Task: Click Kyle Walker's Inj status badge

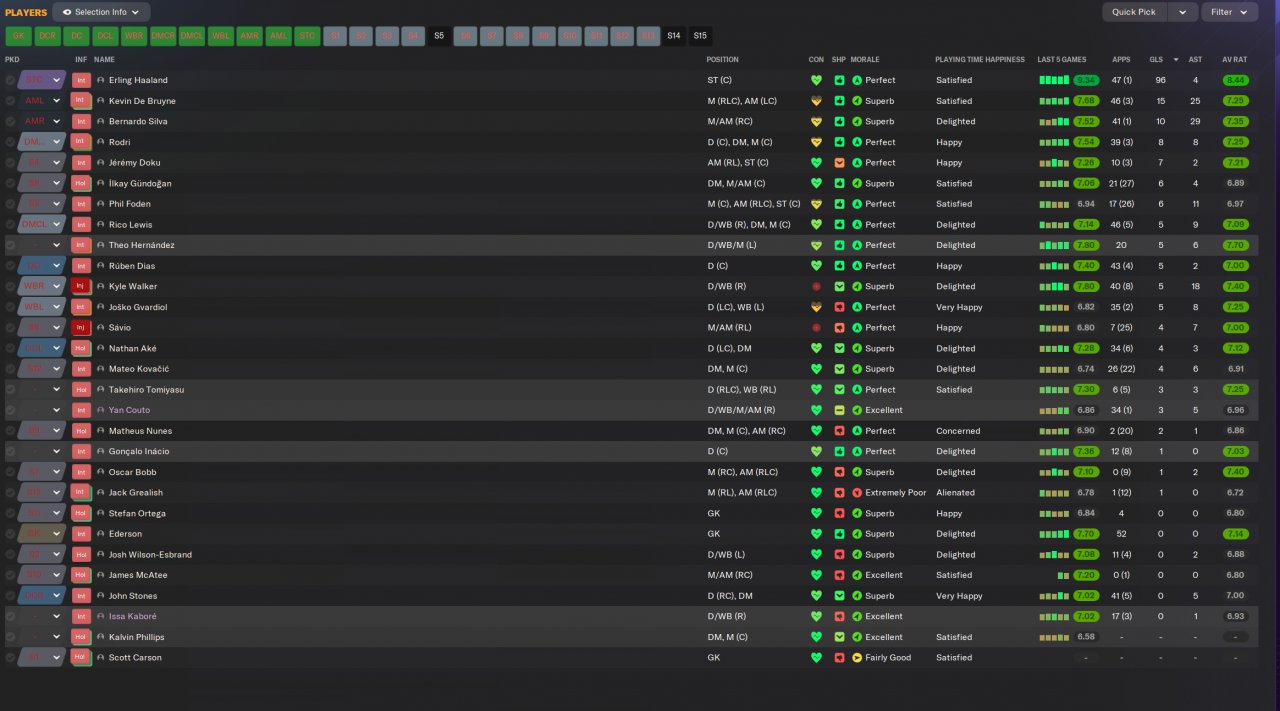Action: 82,286
